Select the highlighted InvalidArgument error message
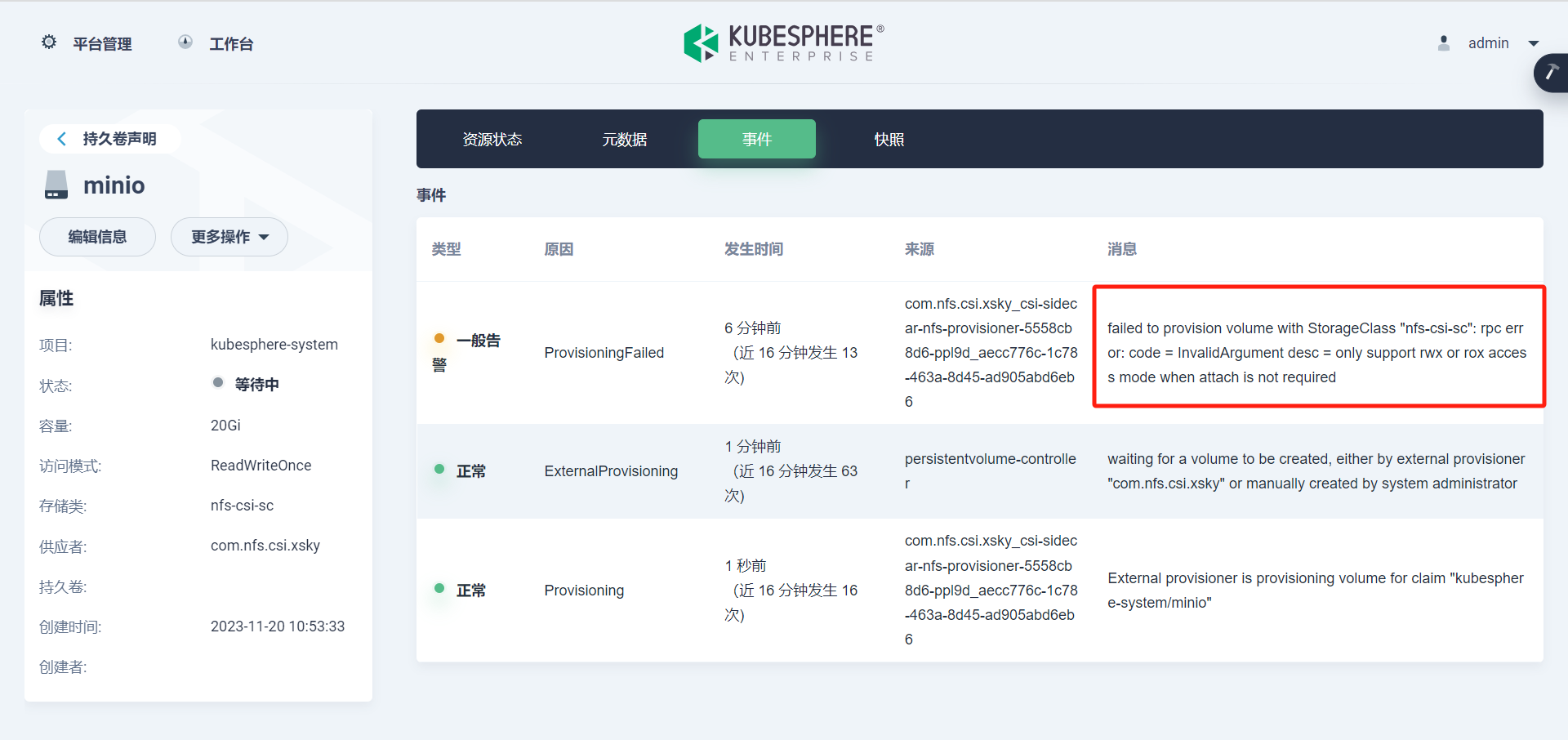Viewport: 1568px width, 740px height. (x=1316, y=352)
